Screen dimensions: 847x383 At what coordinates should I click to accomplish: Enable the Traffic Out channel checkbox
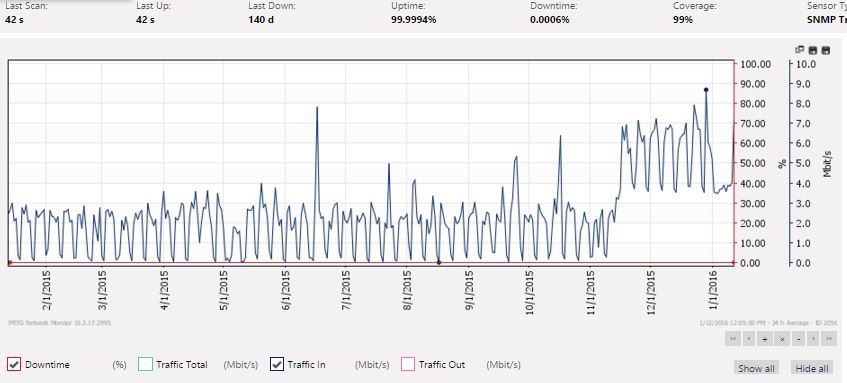408,364
